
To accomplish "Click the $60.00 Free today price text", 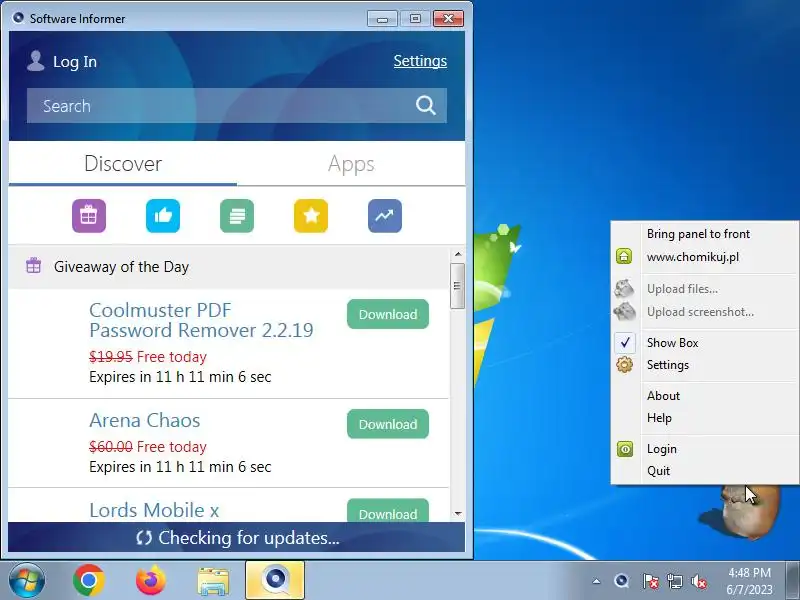I will point(148,446).
